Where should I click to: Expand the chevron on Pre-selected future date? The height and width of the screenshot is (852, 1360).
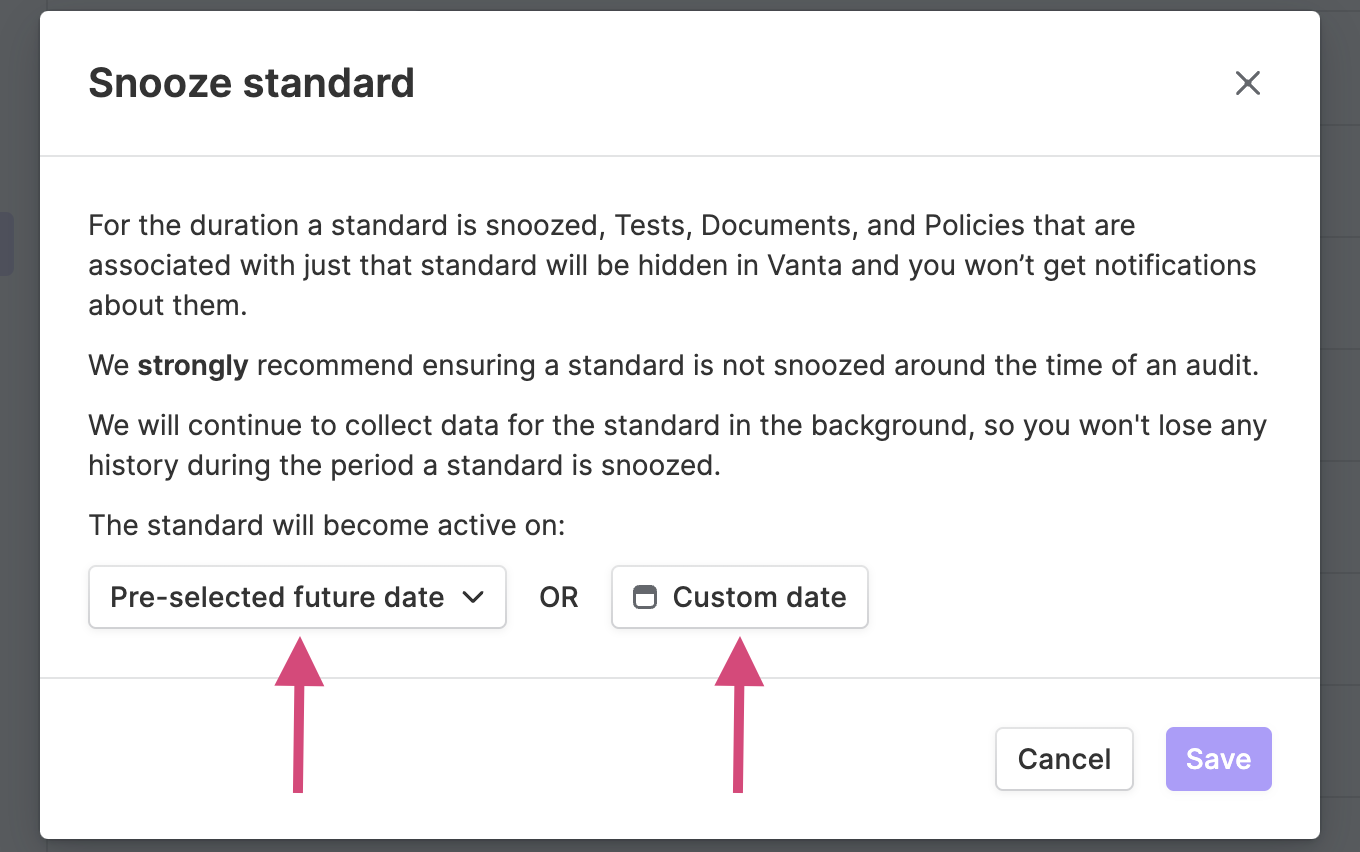(473, 597)
